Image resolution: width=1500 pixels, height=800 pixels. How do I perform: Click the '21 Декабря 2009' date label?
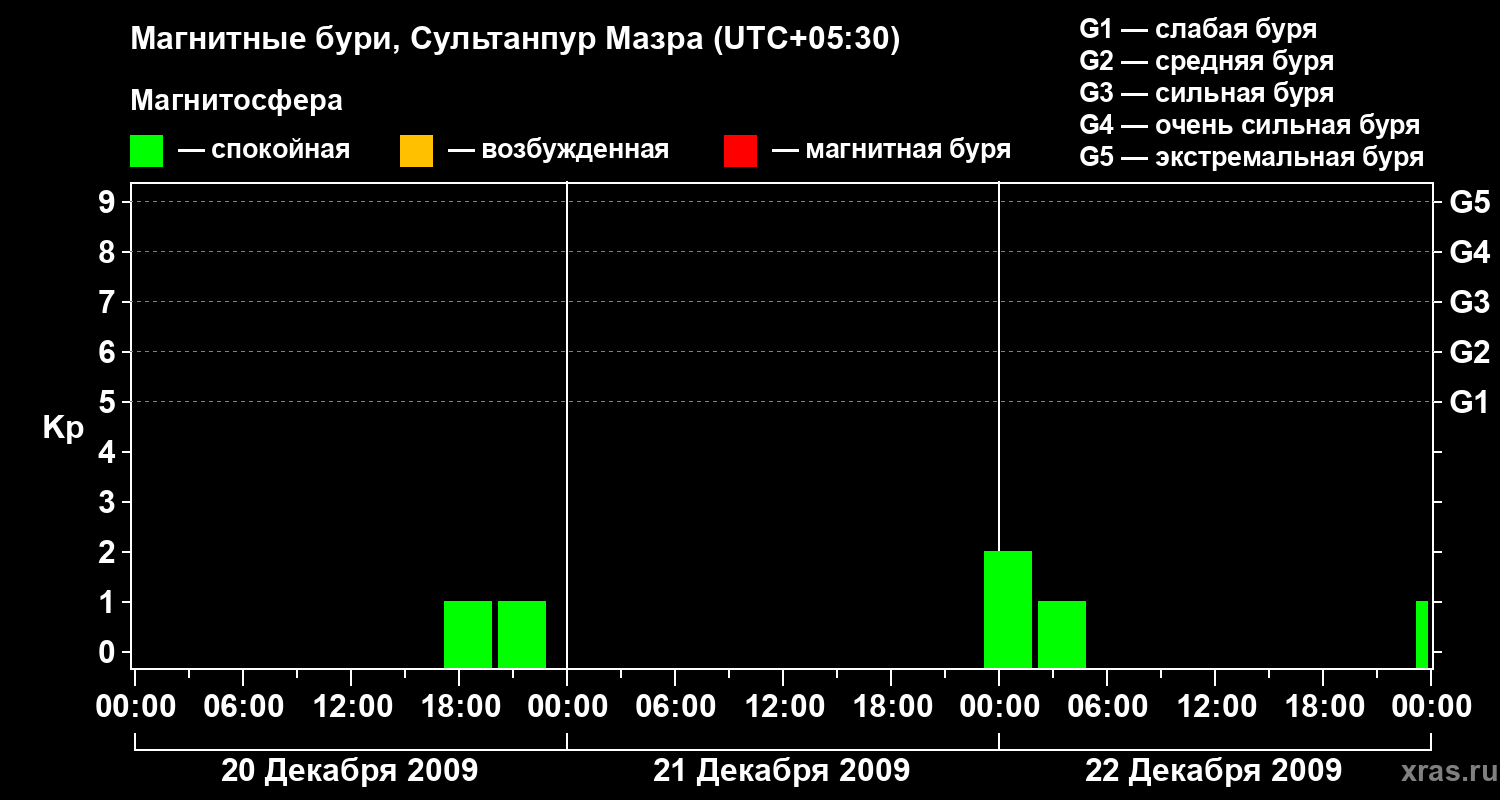(782, 771)
